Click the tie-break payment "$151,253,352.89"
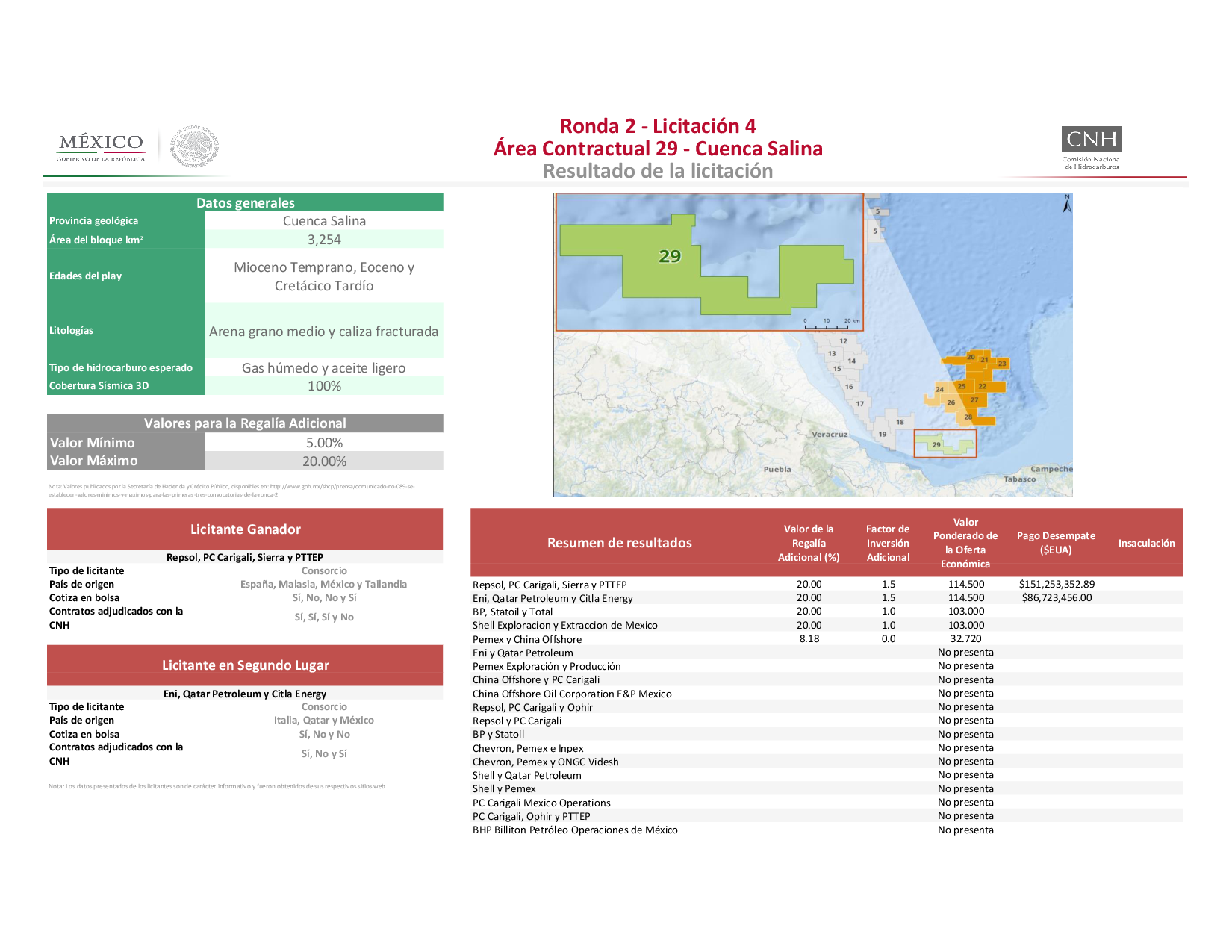The image size is (1232, 952). [x=1057, y=584]
